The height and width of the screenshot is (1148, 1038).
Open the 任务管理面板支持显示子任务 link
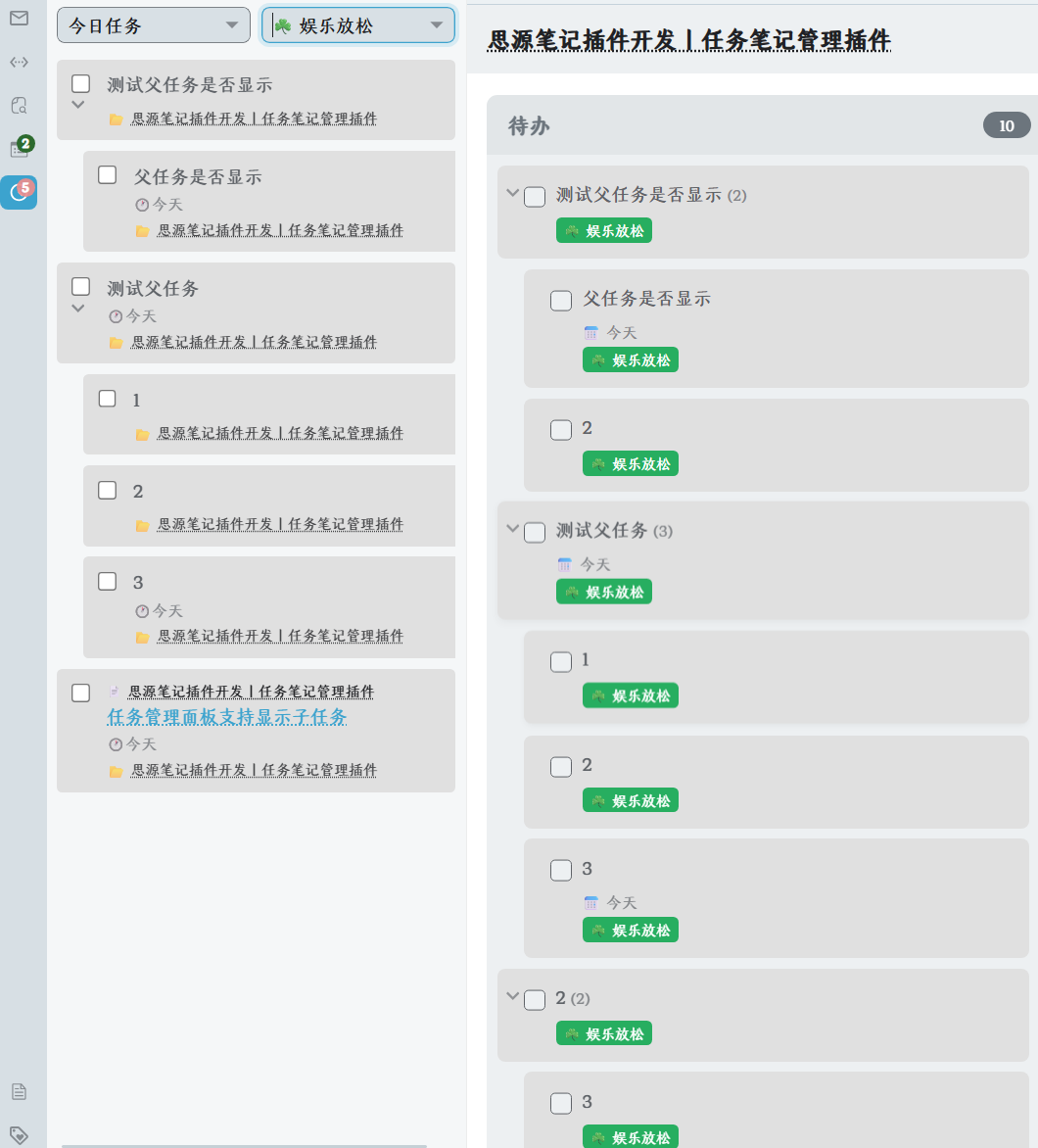(x=227, y=717)
